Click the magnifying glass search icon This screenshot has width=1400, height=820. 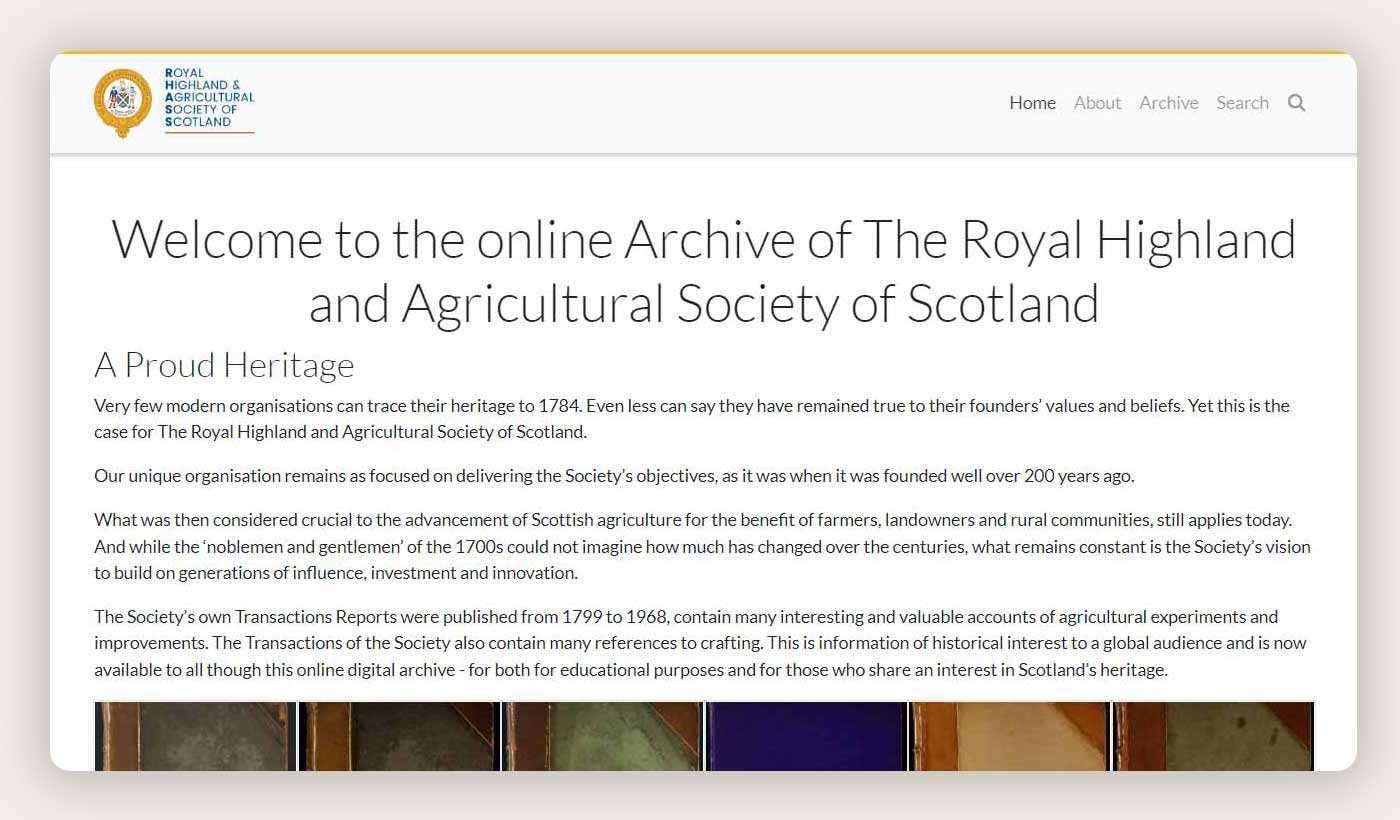[x=1297, y=103]
